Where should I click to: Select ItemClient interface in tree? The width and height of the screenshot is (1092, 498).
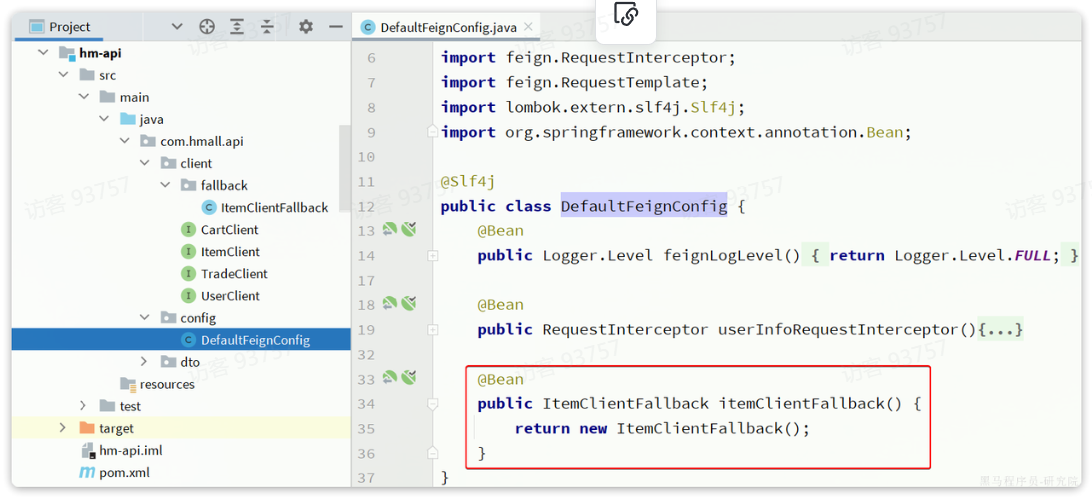[230, 251]
